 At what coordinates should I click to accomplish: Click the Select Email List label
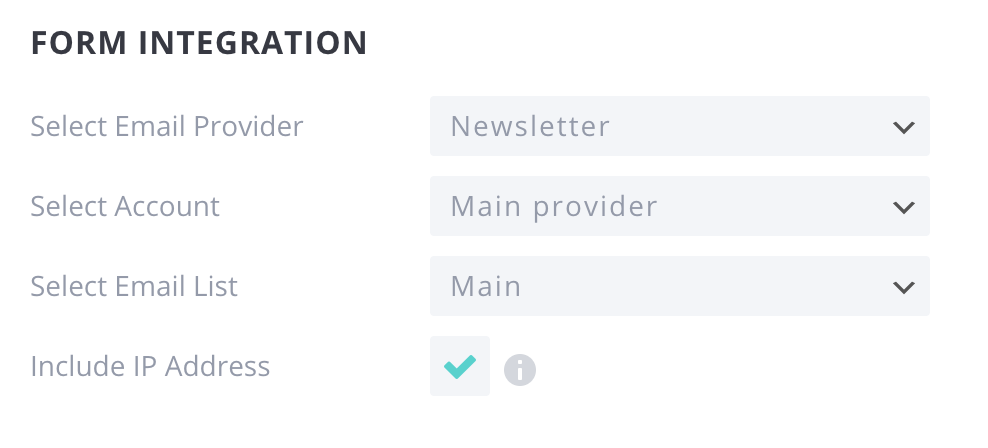coord(134,286)
